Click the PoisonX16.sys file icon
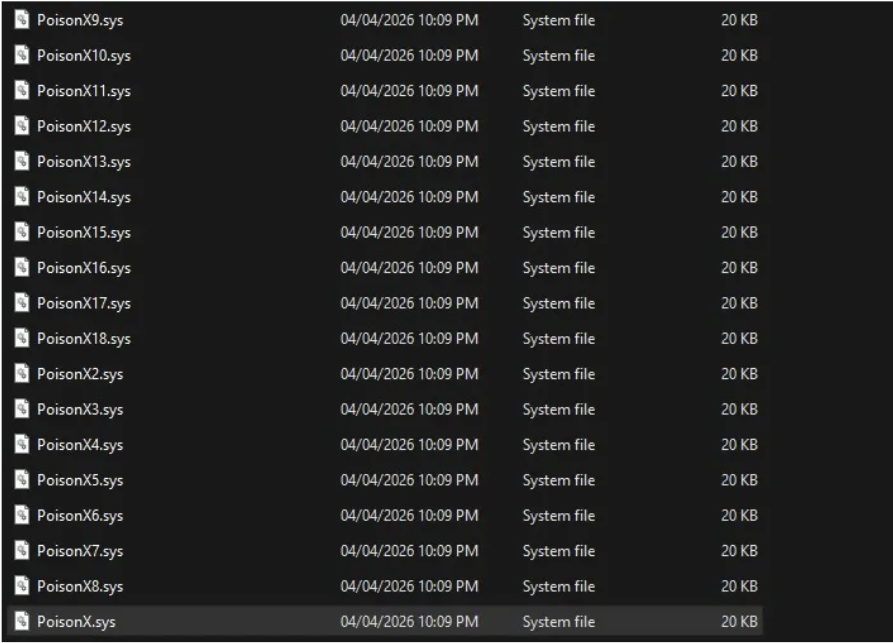 click(22, 267)
